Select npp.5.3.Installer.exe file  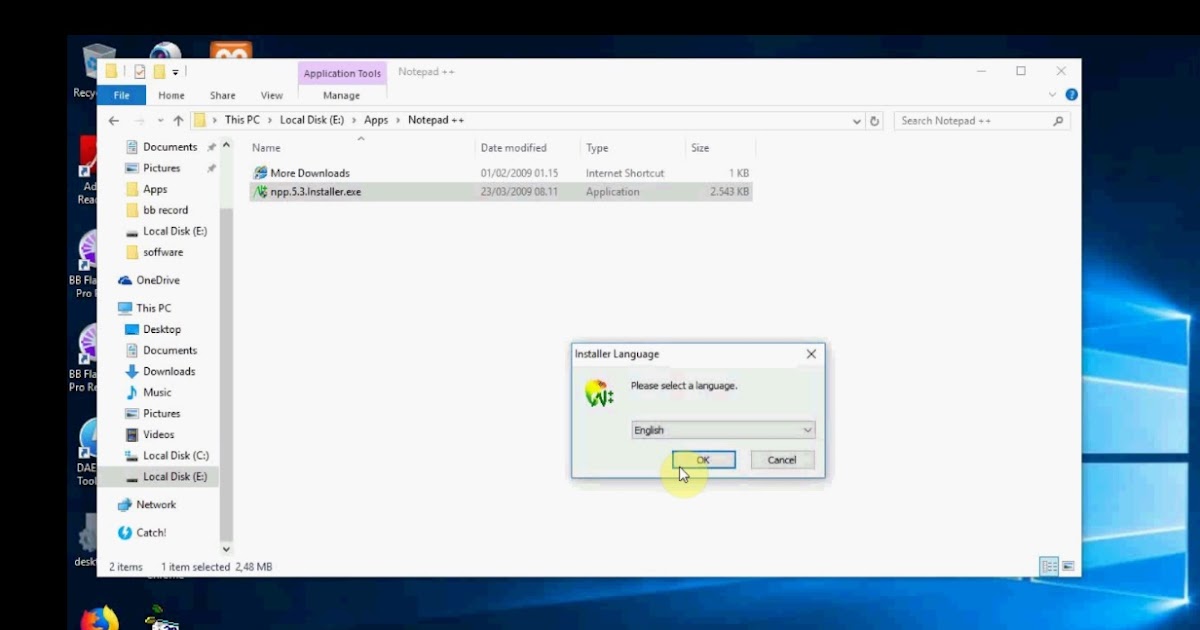tap(500, 192)
